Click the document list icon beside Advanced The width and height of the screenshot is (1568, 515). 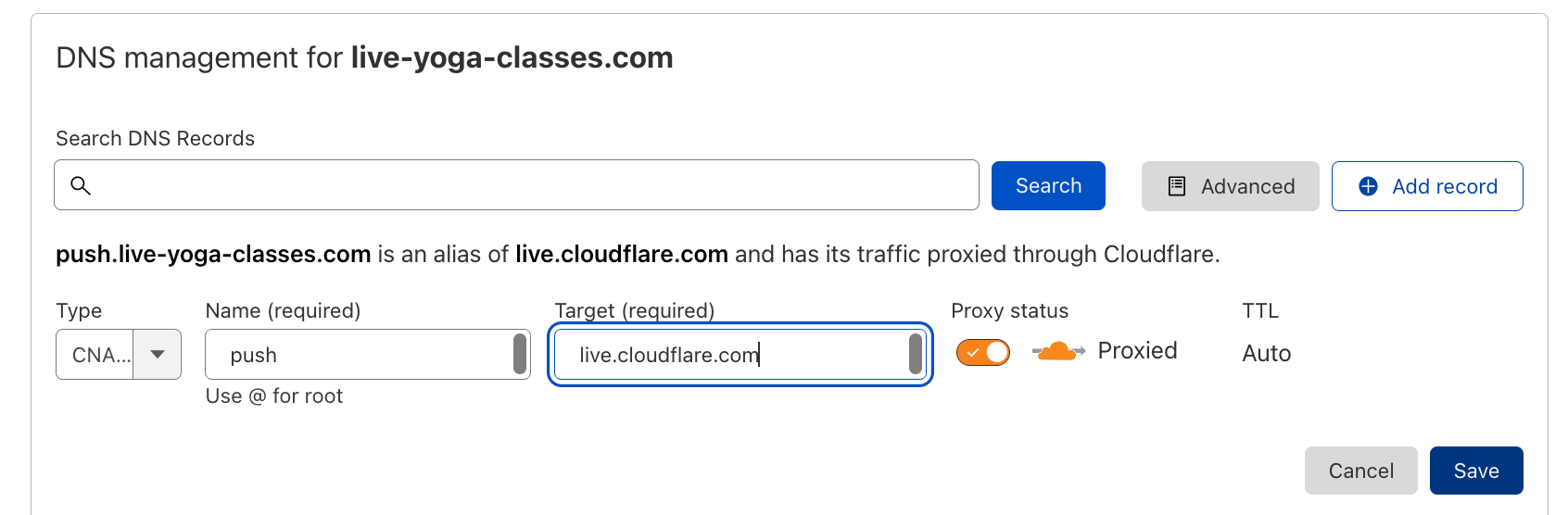(1176, 186)
